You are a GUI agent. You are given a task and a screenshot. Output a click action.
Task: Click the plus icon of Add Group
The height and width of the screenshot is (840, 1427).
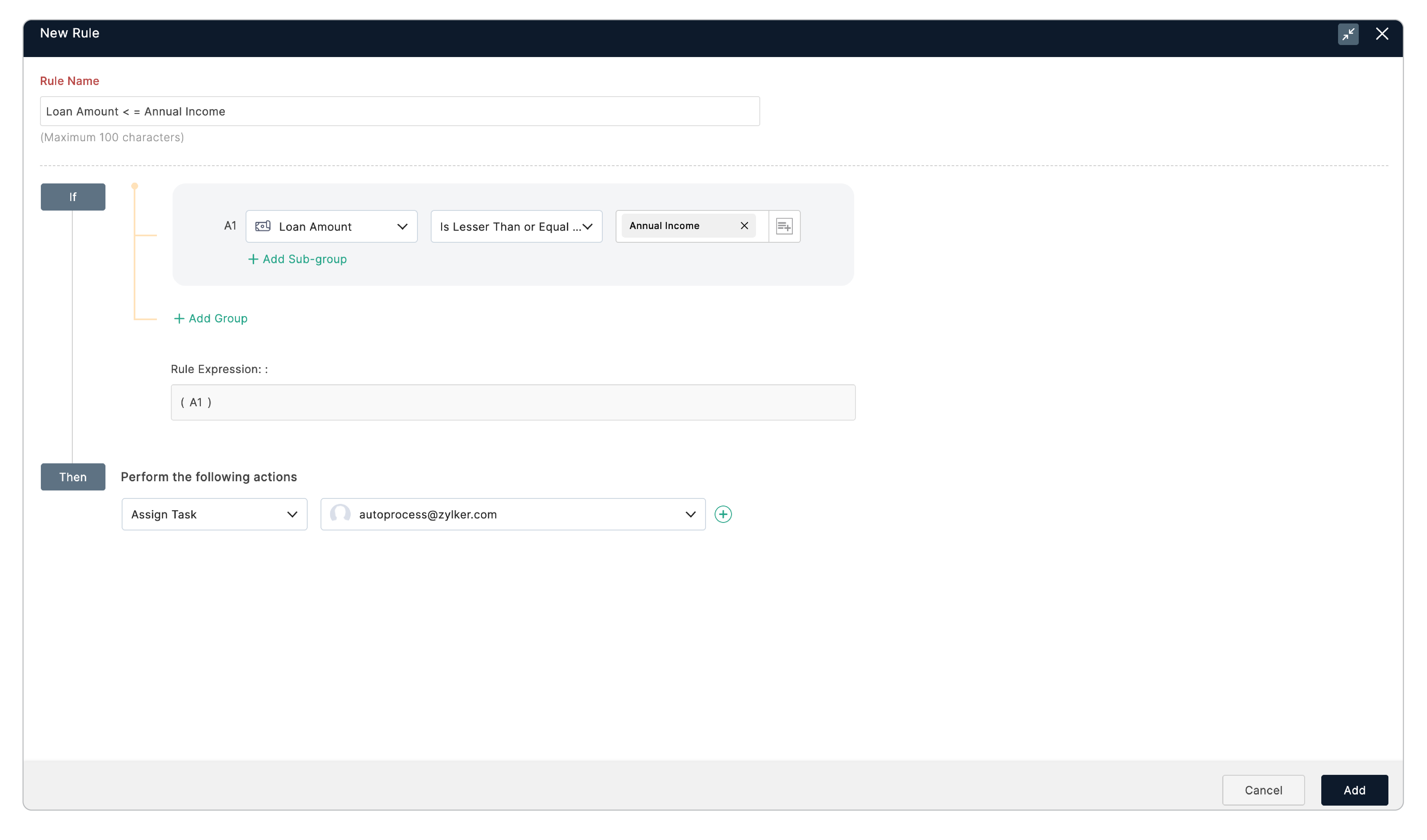tap(179, 319)
